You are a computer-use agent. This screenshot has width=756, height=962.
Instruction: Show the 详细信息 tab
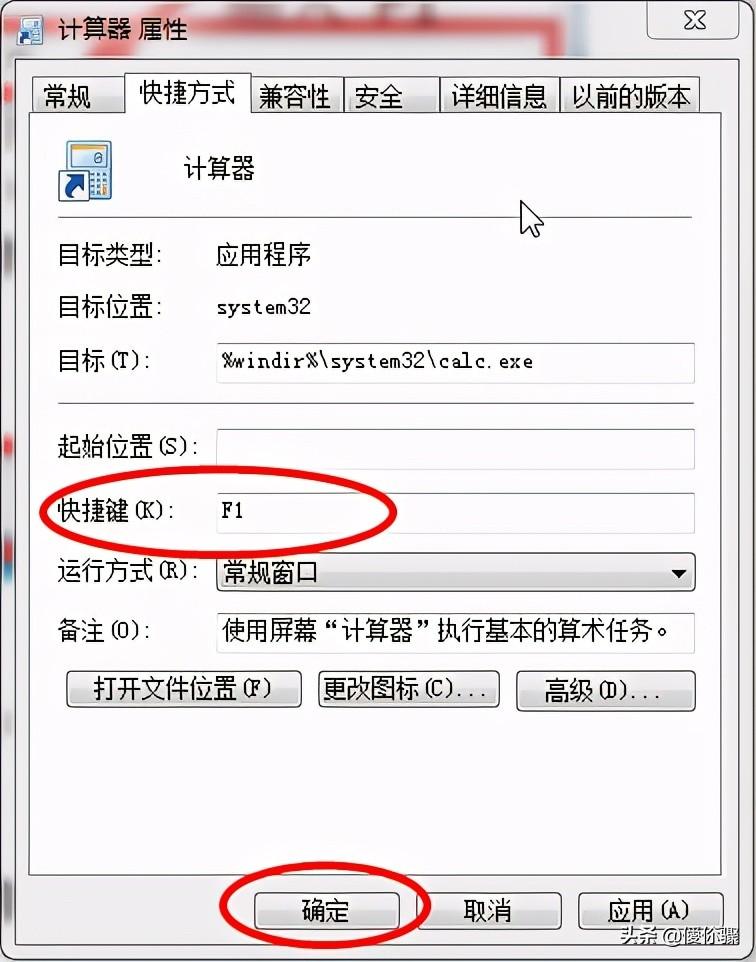500,96
